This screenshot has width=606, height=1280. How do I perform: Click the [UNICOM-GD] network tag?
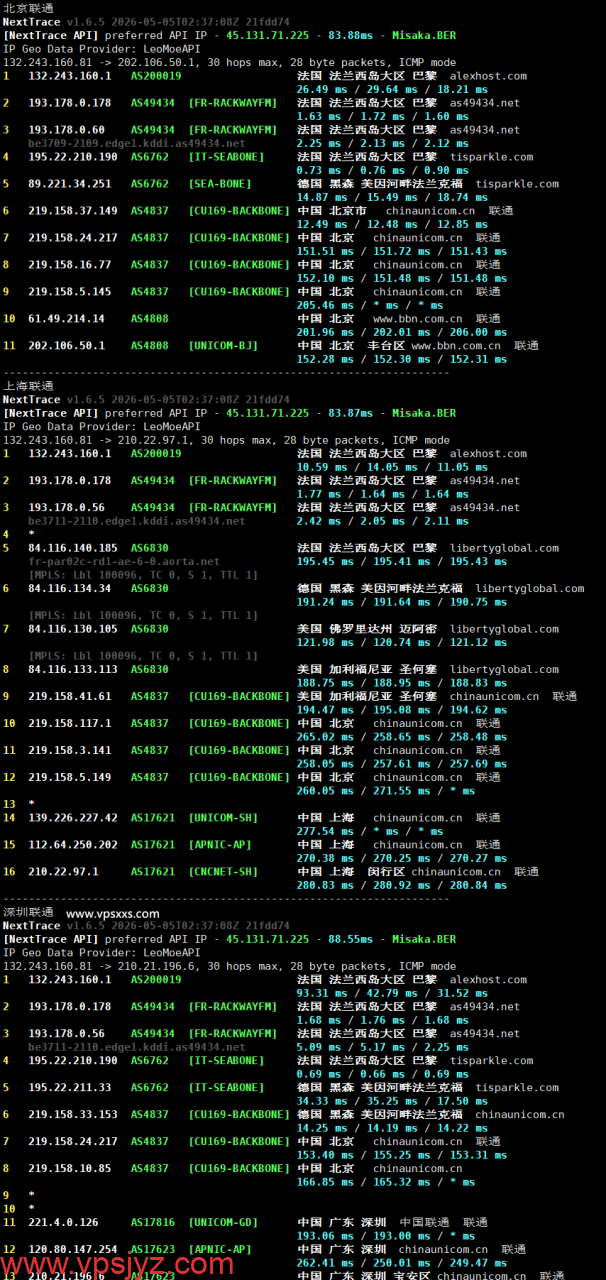[223, 1223]
